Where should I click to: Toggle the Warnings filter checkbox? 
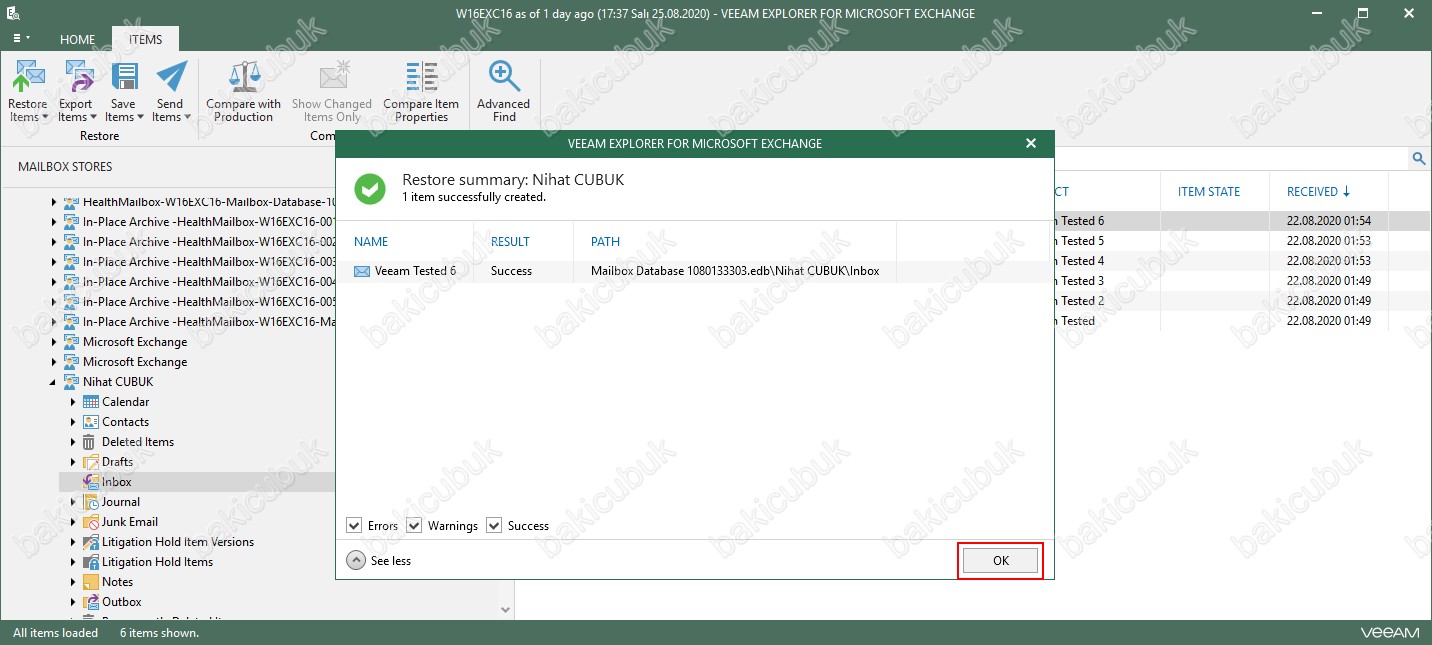414,525
